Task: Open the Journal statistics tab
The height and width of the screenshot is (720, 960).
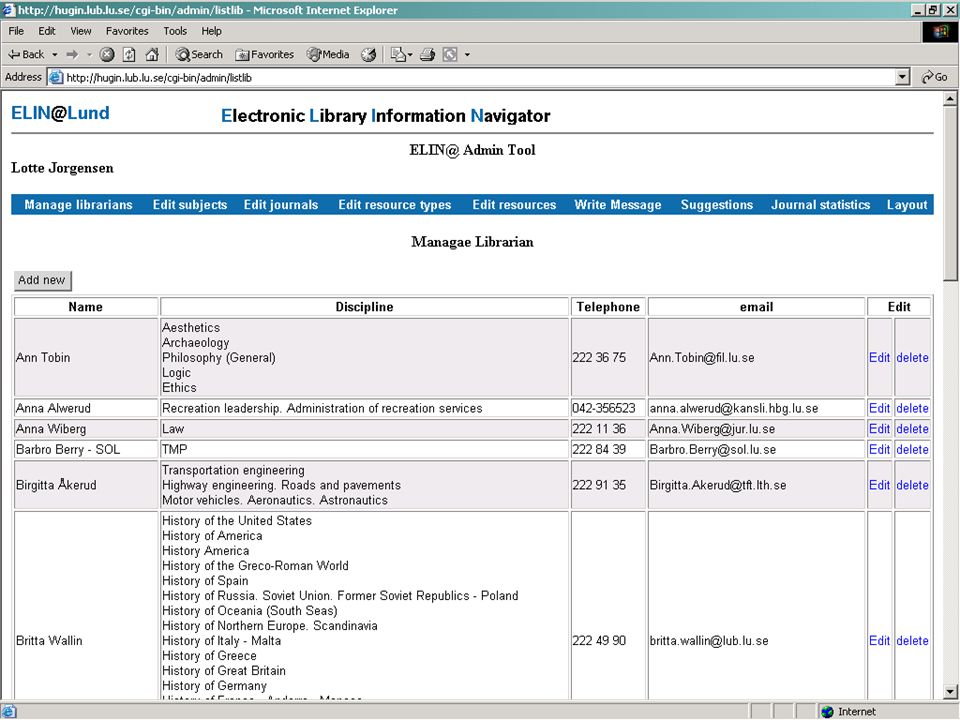Action: pyautogui.click(x=820, y=204)
